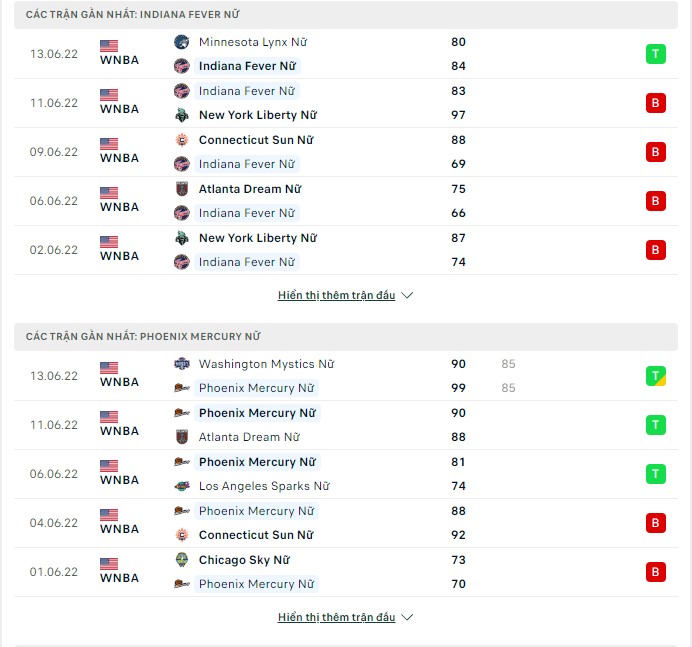
Task: Click the Minnesota Lynx team logo
Action: click(x=181, y=42)
